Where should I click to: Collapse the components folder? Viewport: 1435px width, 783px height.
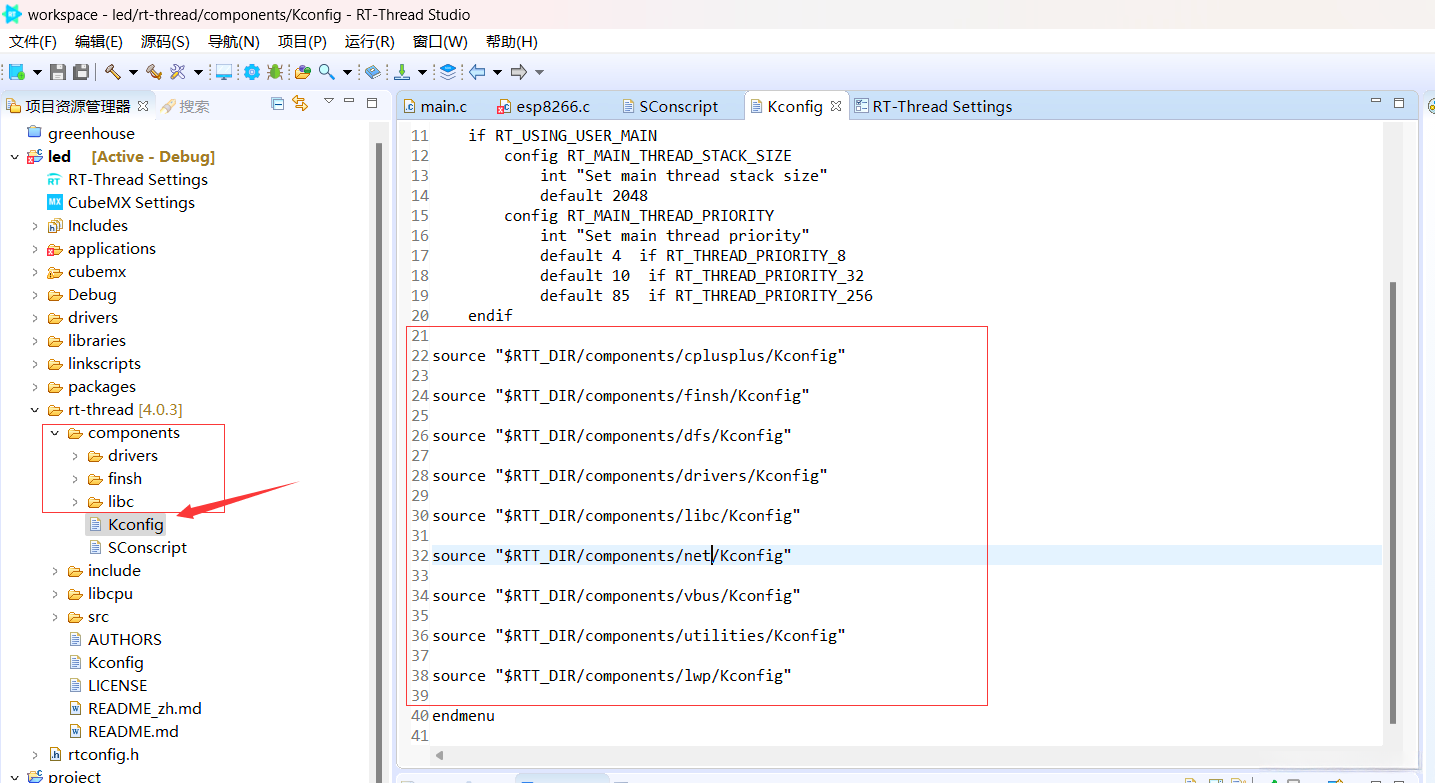coord(55,433)
